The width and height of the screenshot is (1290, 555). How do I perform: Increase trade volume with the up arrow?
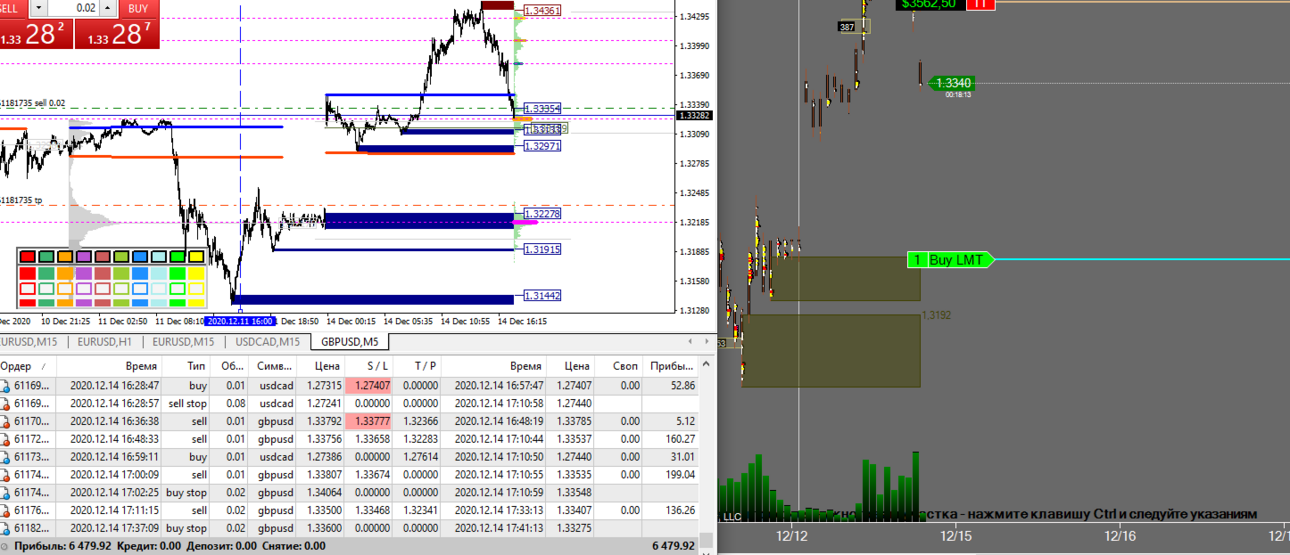click(108, 7)
